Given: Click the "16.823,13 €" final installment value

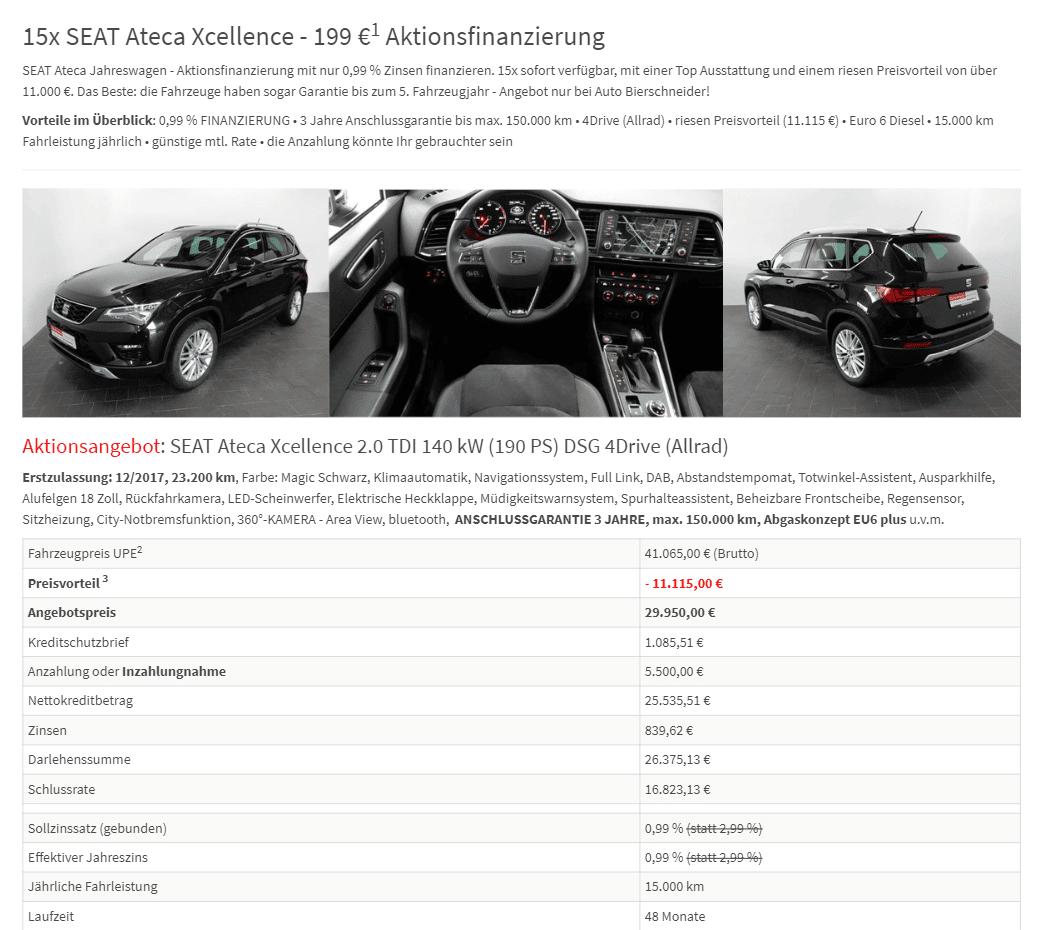Looking at the screenshot, I should click(677, 789).
